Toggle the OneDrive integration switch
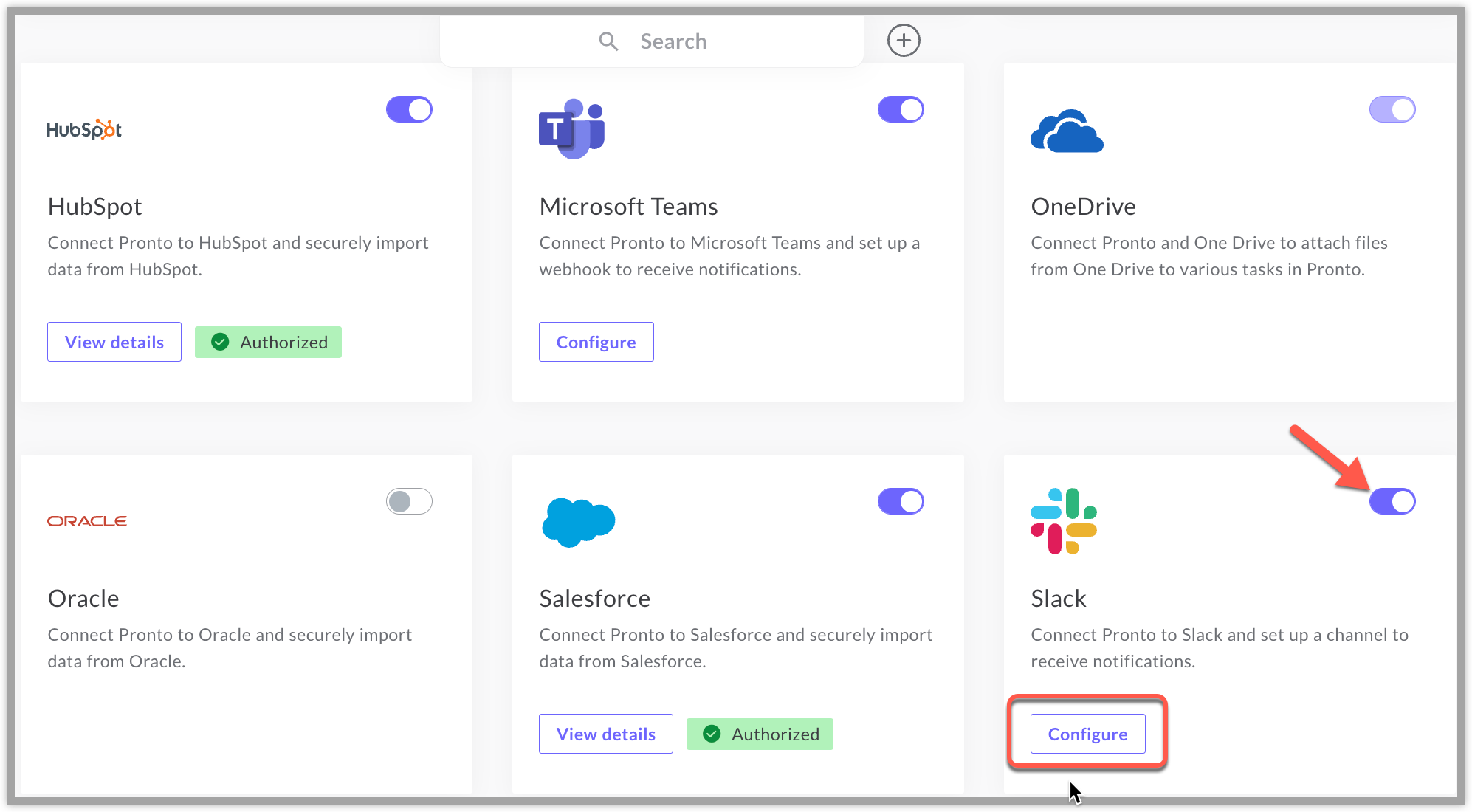 pos(1392,109)
